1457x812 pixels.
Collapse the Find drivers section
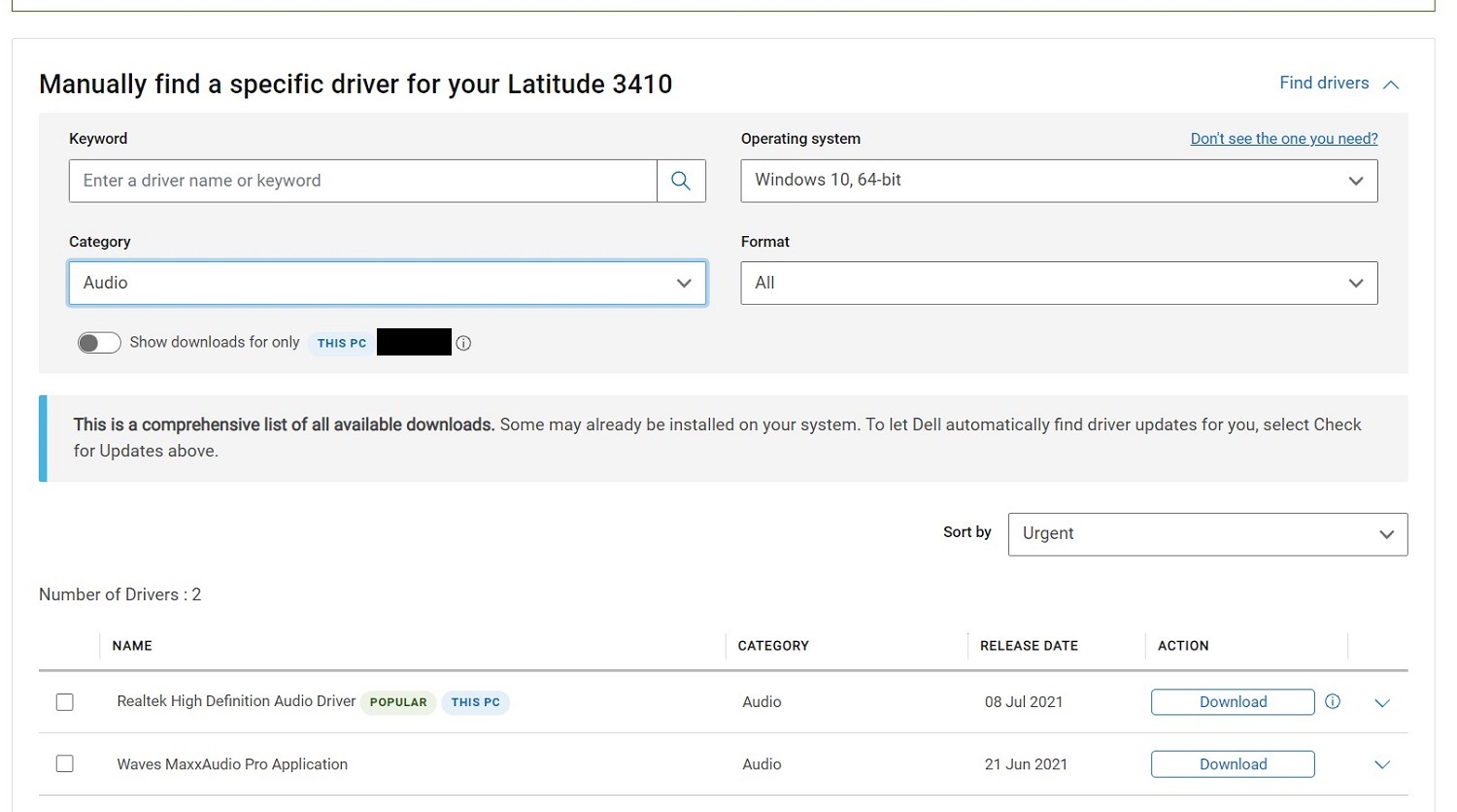click(x=1339, y=84)
